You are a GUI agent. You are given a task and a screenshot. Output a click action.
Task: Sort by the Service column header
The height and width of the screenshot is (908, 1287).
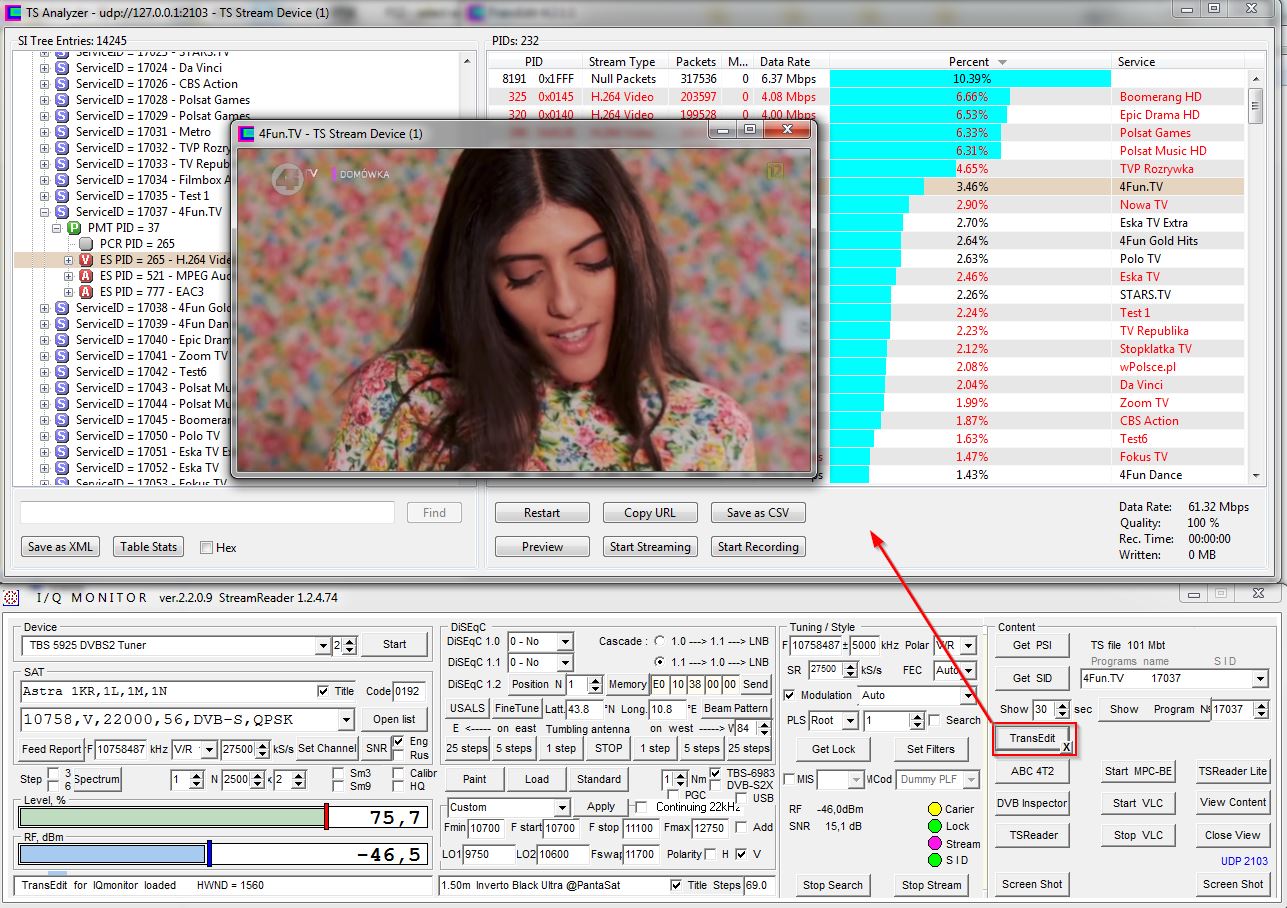tap(1178, 61)
